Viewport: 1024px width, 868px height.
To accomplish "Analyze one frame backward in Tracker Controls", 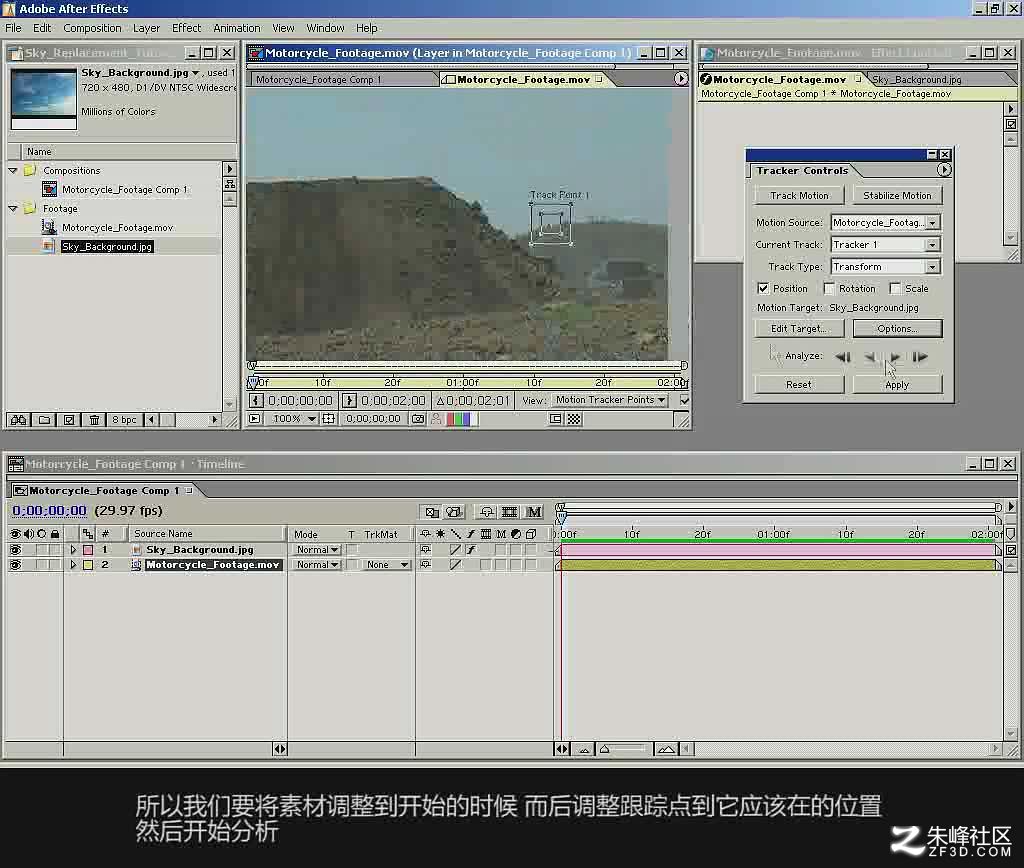I will click(x=842, y=357).
